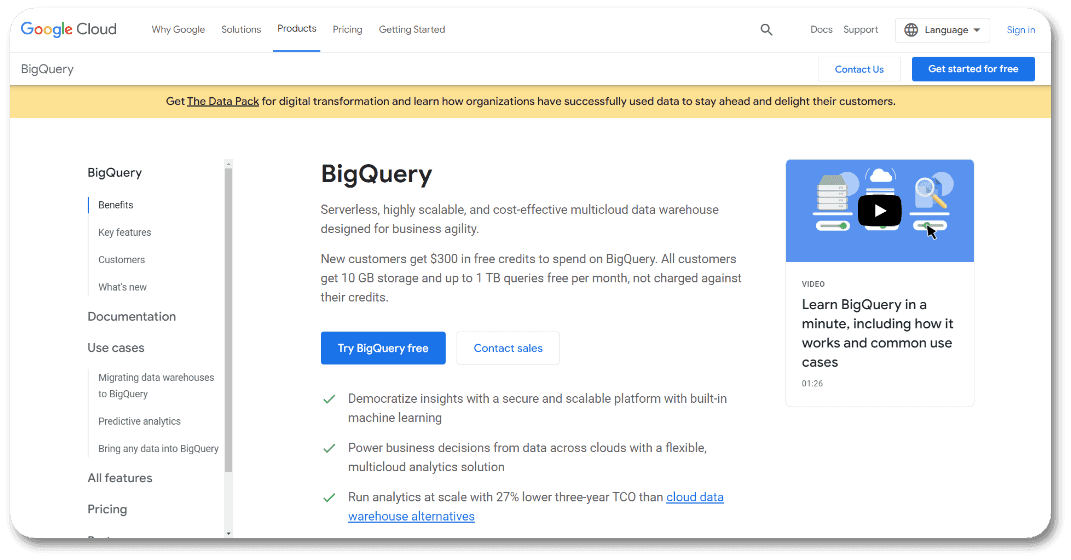This screenshot has width=1071, height=560.
Task: Open Migrating data warehouses to BigQuery
Action: click(x=156, y=385)
